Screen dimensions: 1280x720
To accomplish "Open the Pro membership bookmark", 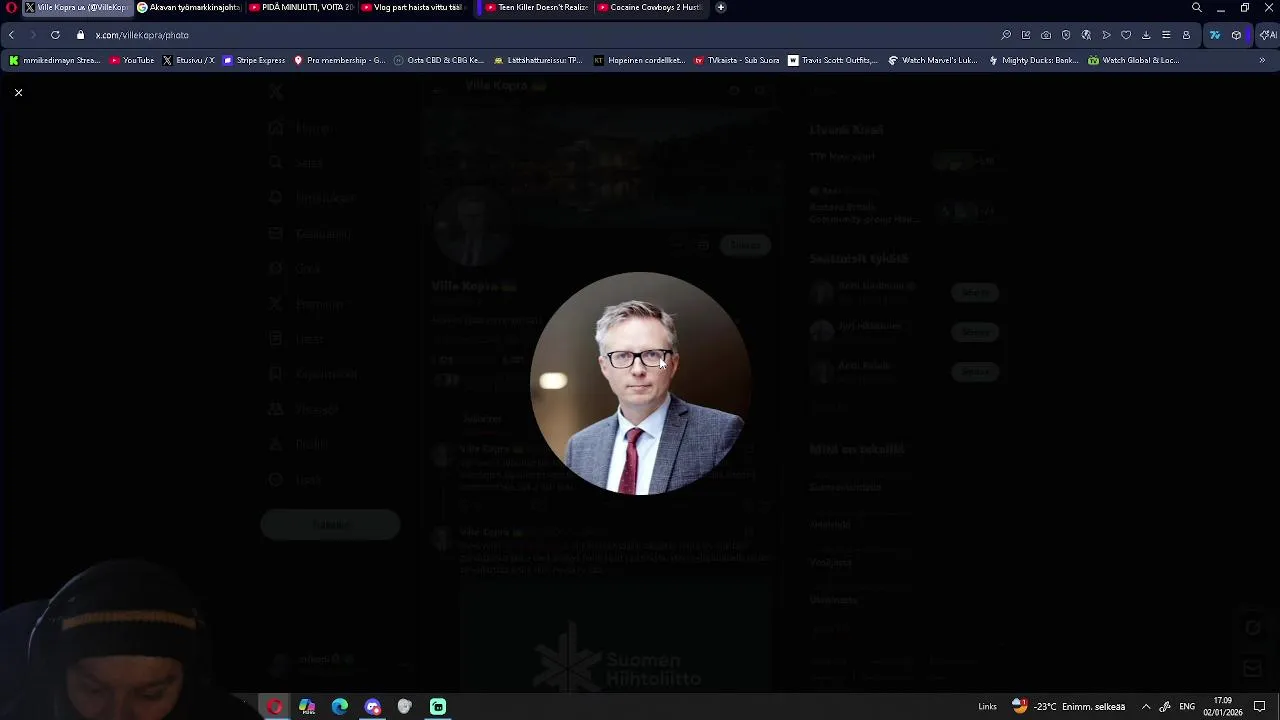I will coord(339,60).
